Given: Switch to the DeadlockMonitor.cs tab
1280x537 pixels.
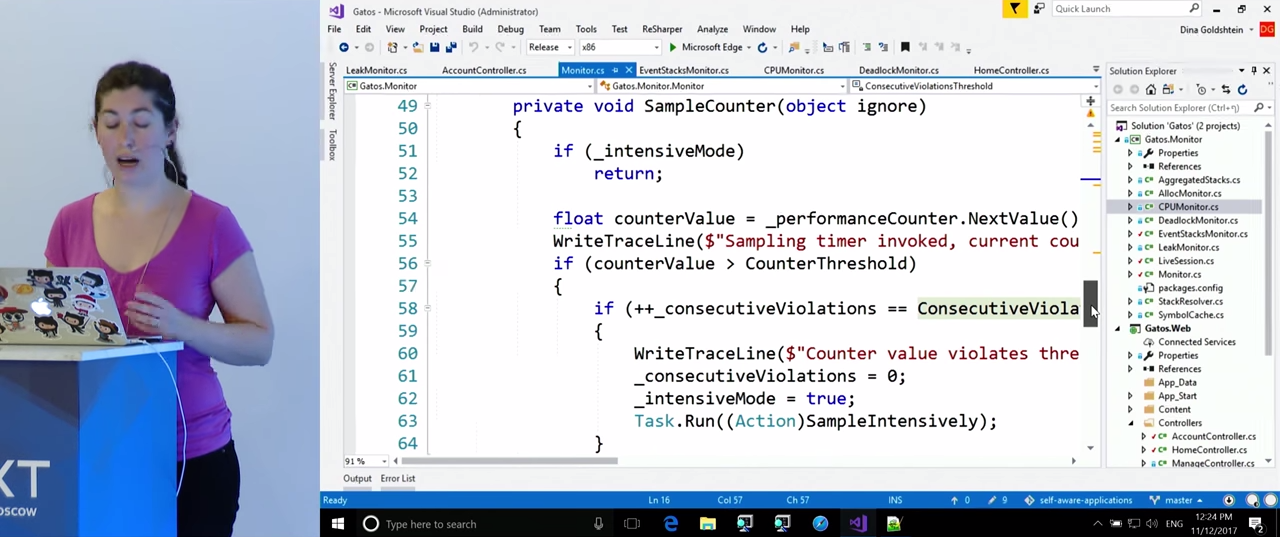Looking at the screenshot, I should pos(898,70).
